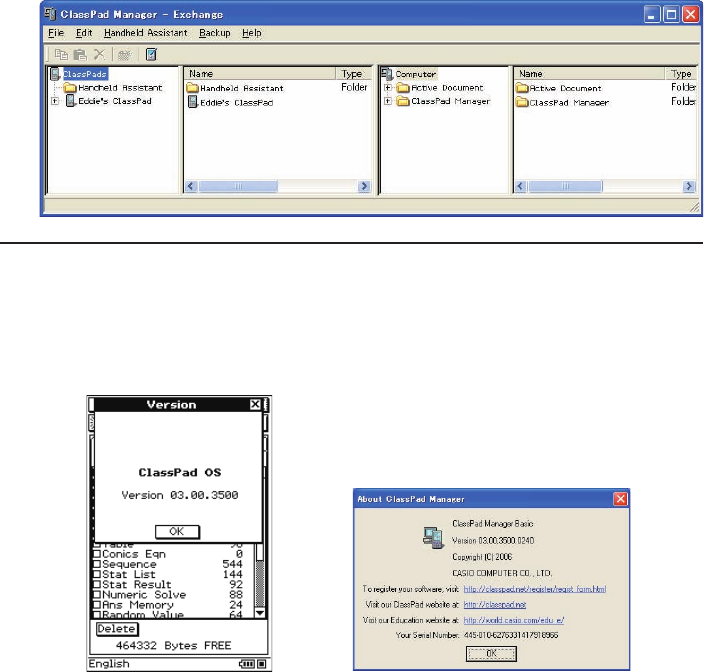Open the world.casio.com education website link
704x672 pixels.
(514, 620)
